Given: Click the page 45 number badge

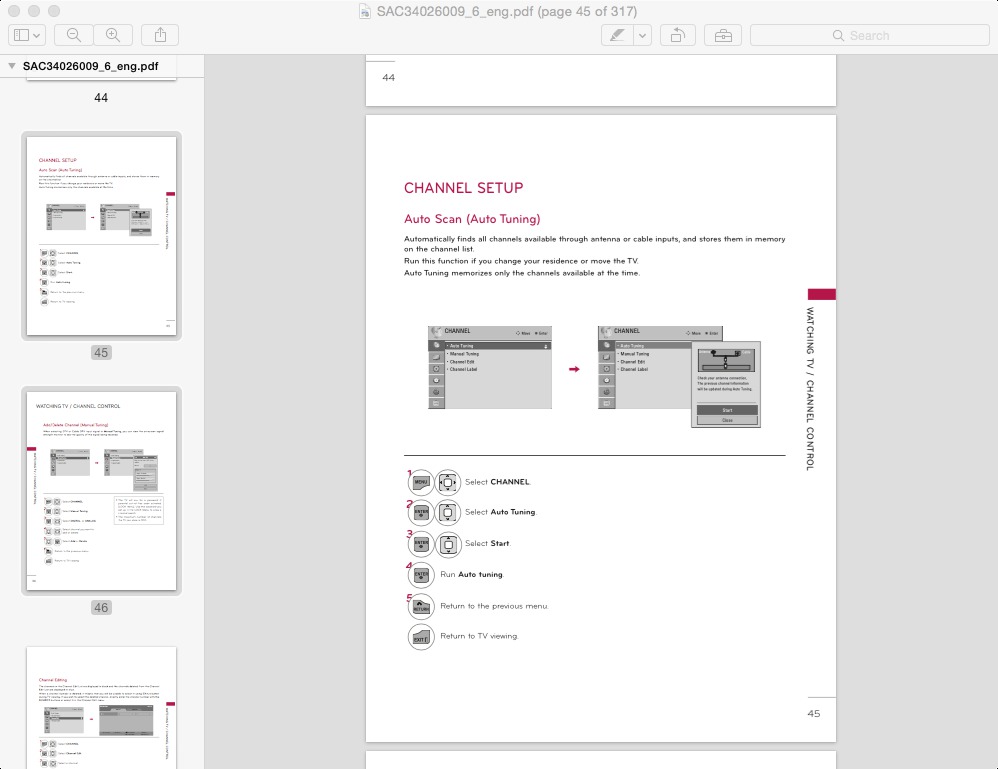Looking at the screenshot, I should [101, 352].
